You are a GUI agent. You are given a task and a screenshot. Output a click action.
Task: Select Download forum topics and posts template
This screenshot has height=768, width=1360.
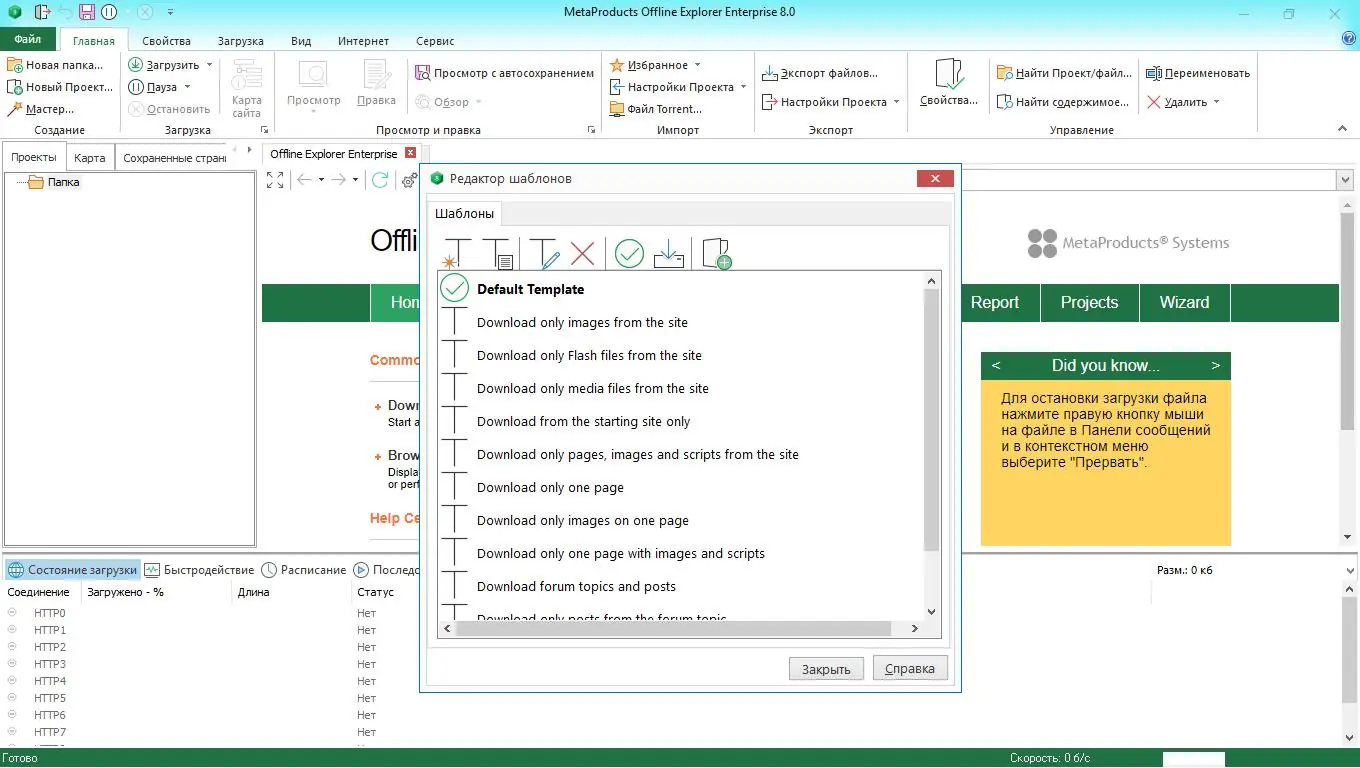(x=682, y=586)
